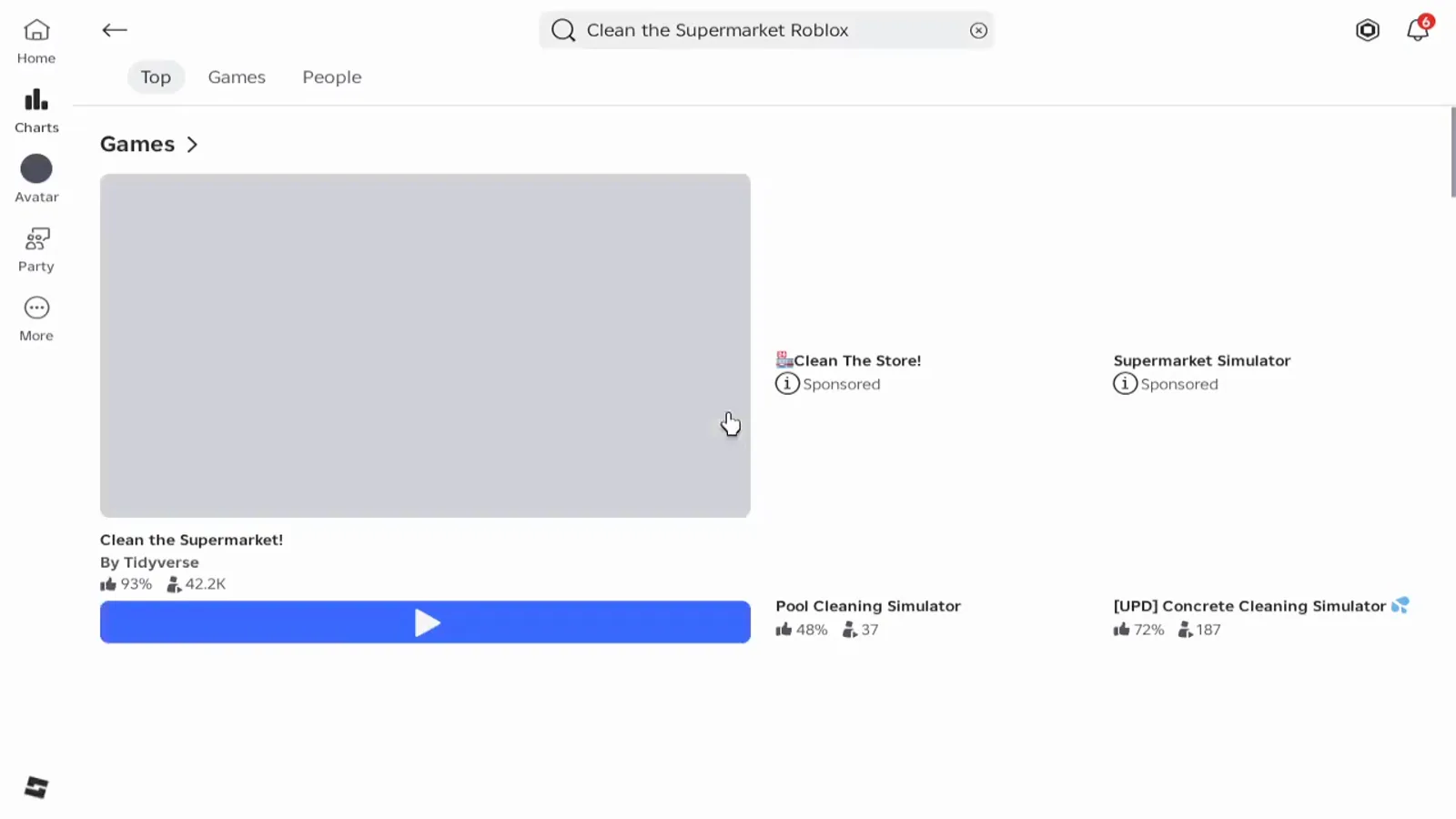Click the 187 player count
This screenshot has height=819, width=1456.
(1199, 630)
